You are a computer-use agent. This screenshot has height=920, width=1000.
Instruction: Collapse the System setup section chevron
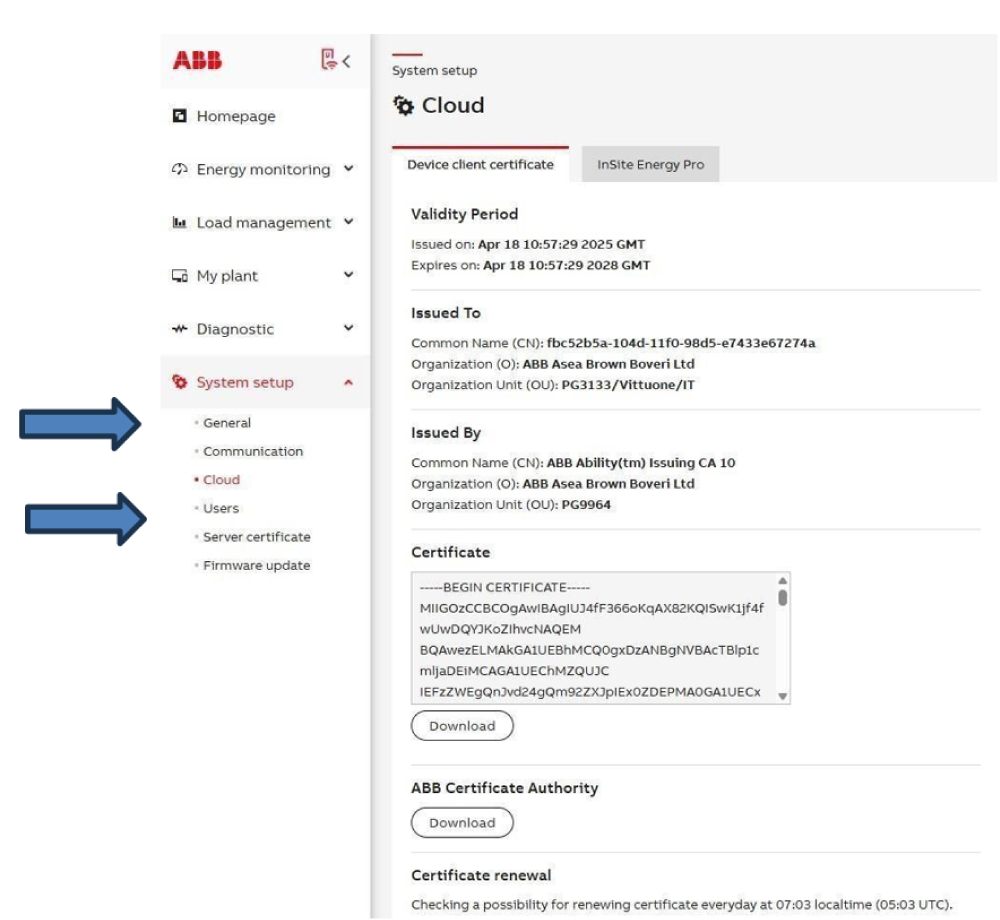(348, 382)
